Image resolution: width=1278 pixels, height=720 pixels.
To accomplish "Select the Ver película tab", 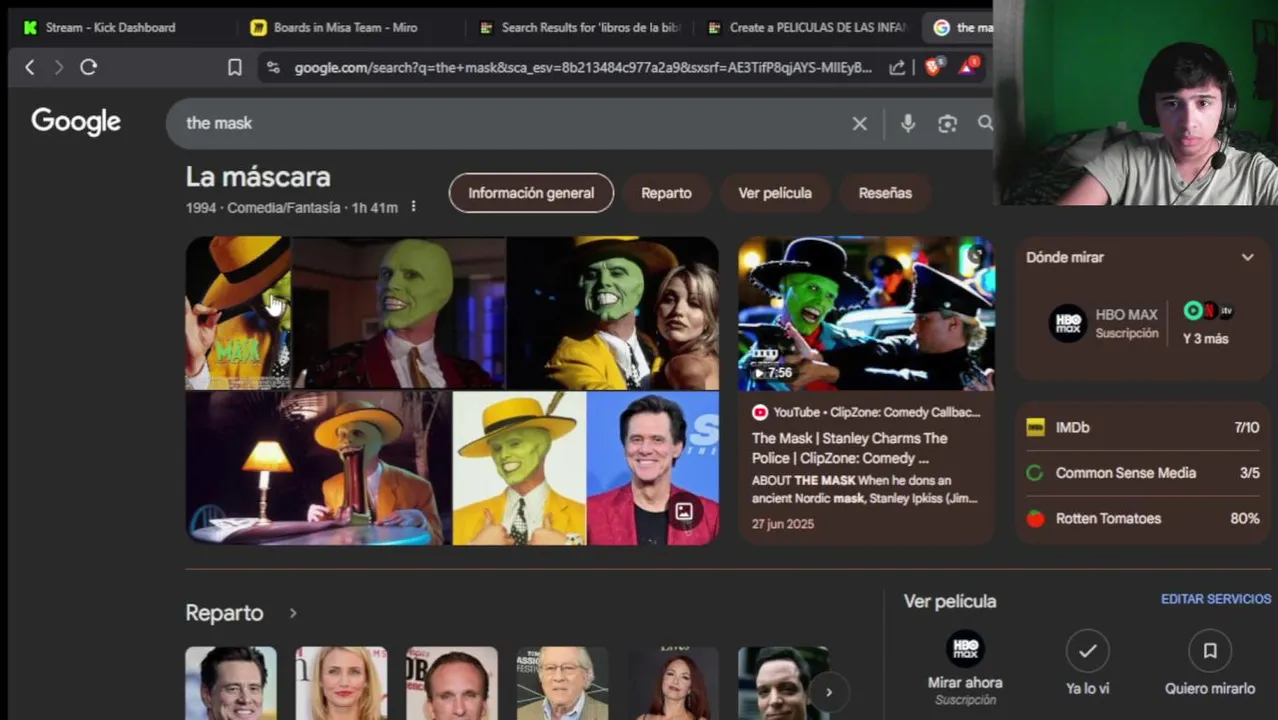I will click(775, 193).
